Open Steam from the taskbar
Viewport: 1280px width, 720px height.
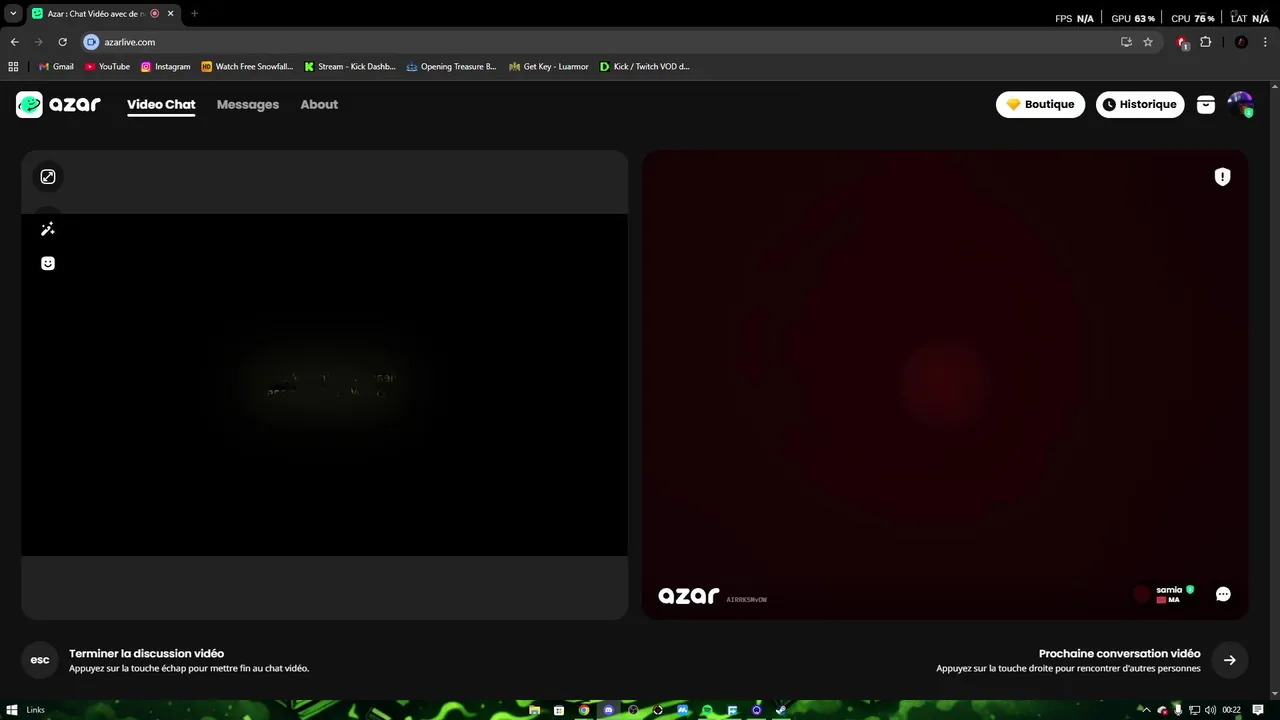(781, 710)
